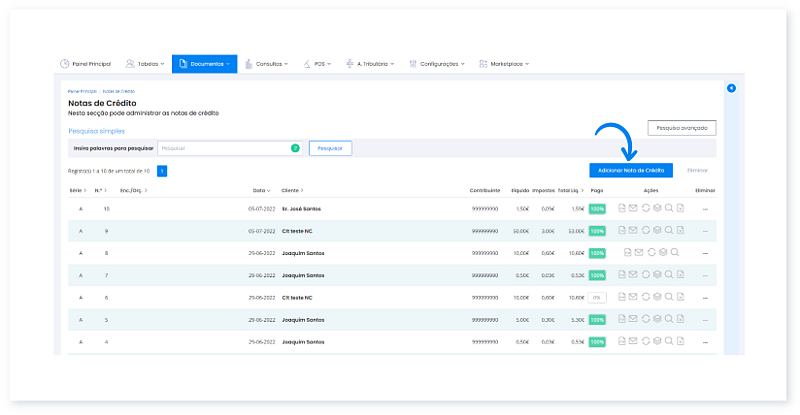Sort table by the Série column header
Image resolution: width=800 pixels, height=415 pixels.
(78, 190)
